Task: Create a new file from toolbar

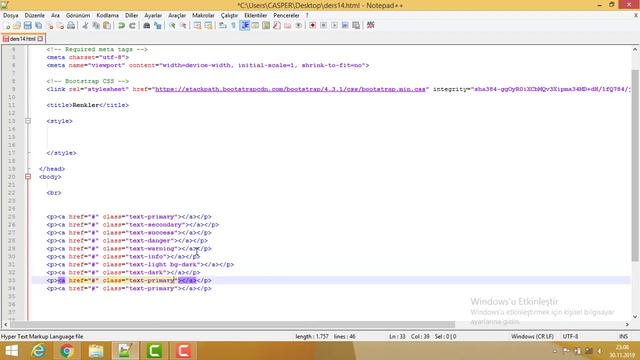Action: (x=7, y=25)
